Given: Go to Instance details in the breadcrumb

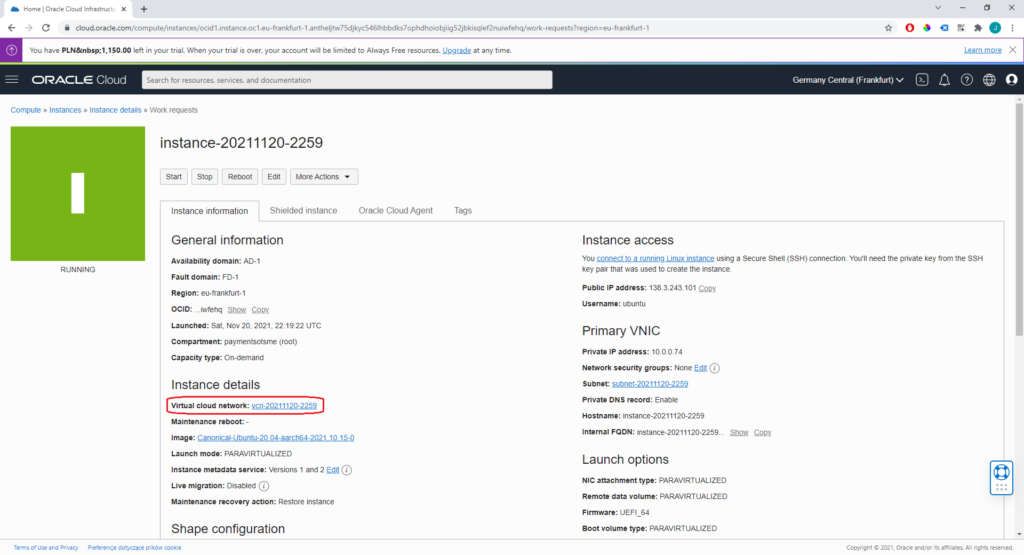Looking at the screenshot, I should pos(116,110).
